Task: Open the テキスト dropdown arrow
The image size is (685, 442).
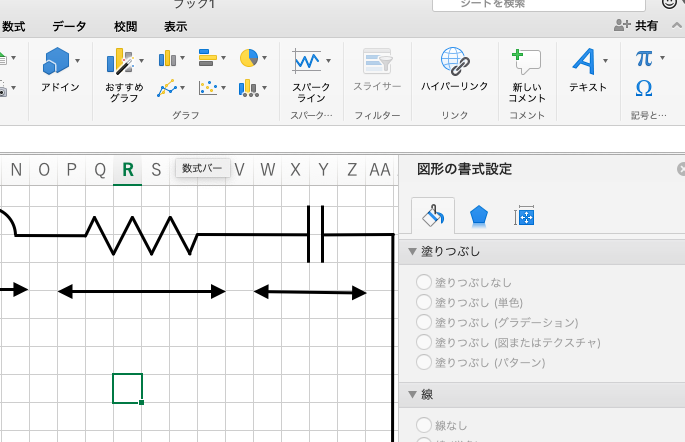Action: point(605,61)
